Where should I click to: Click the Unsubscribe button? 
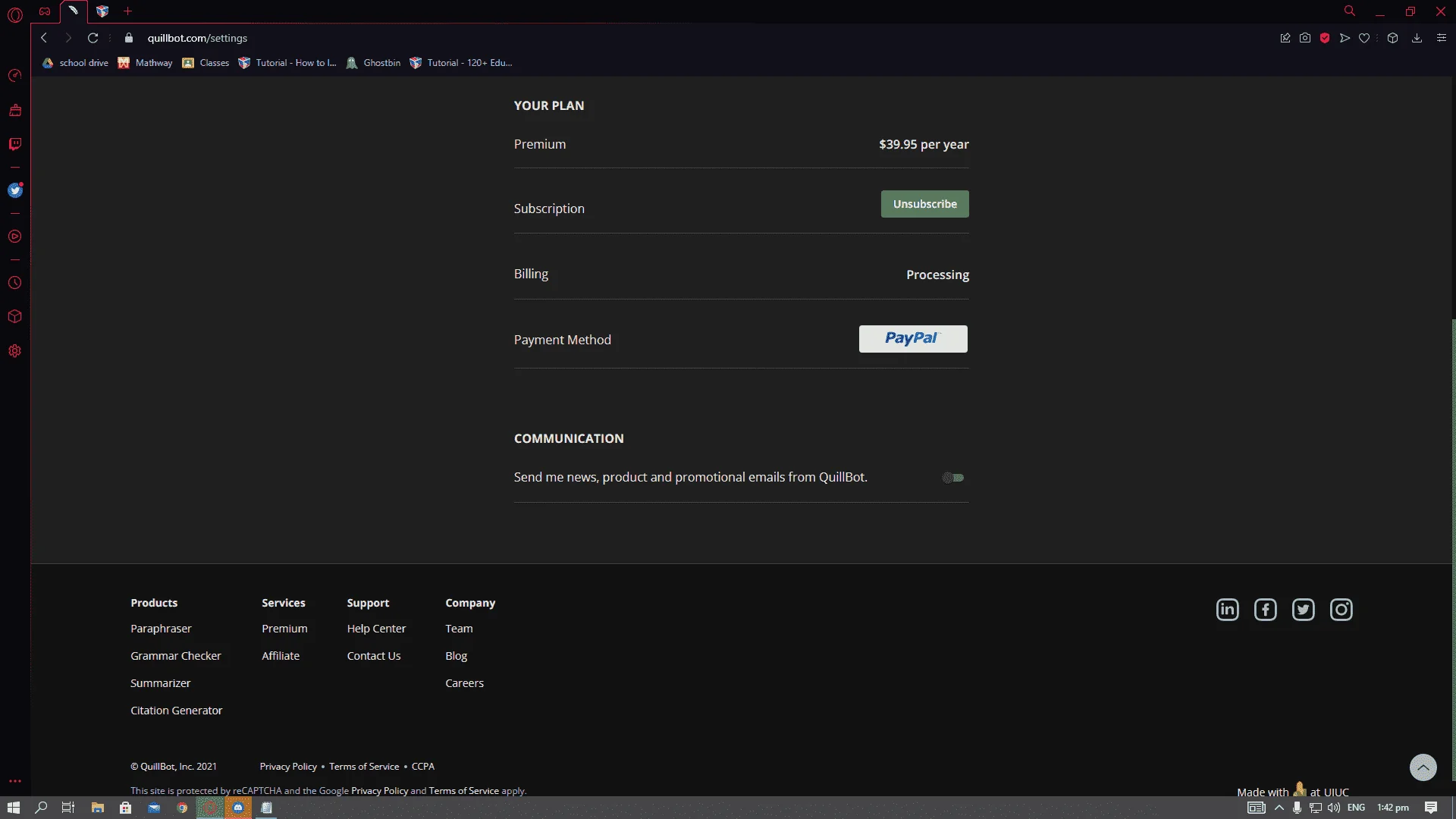click(x=924, y=204)
